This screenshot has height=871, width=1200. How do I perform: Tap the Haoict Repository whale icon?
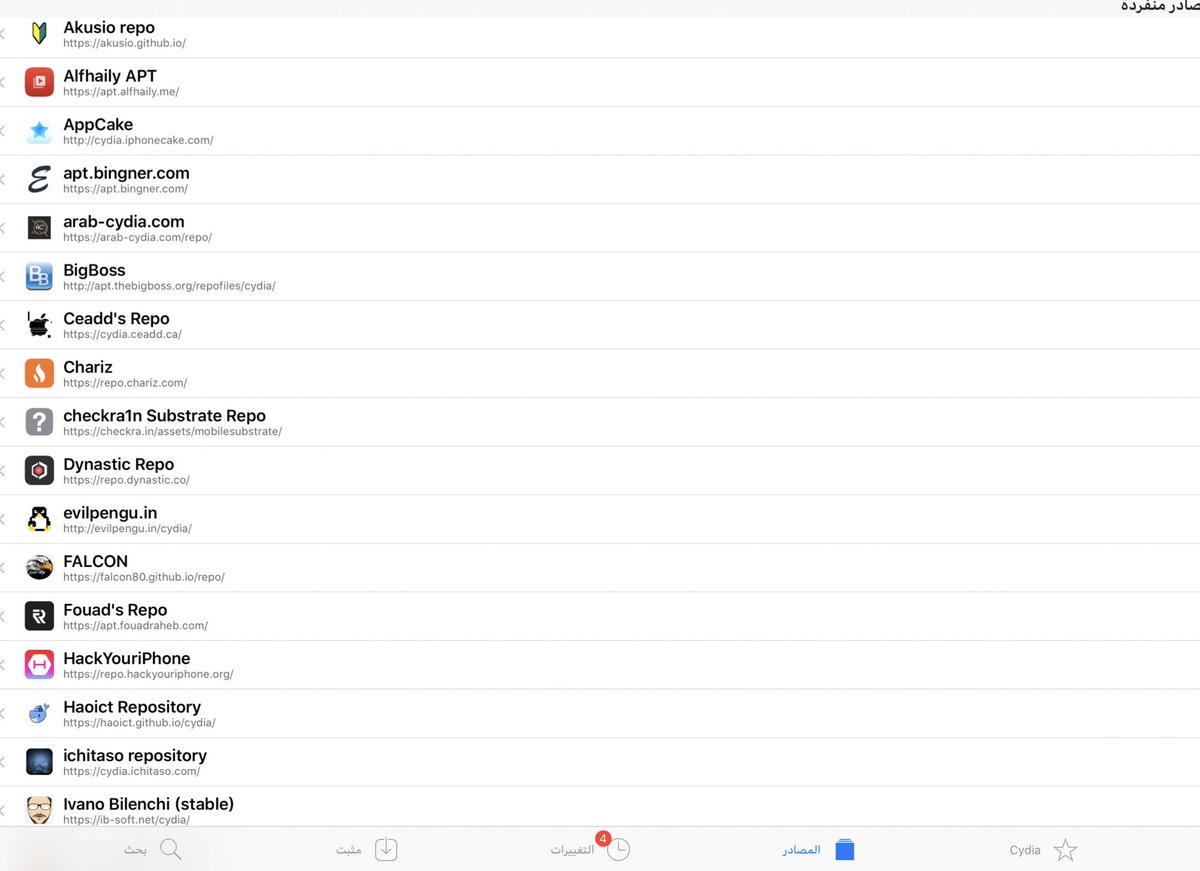click(x=39, y=713)
